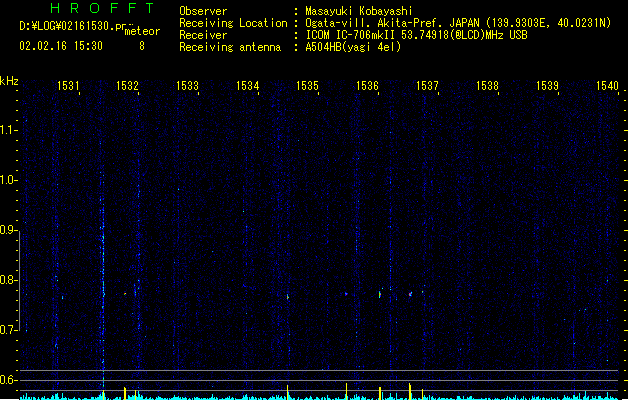Click the 'meteor' label
Viewport: 629px width, 400px height.
click(142, 31)
